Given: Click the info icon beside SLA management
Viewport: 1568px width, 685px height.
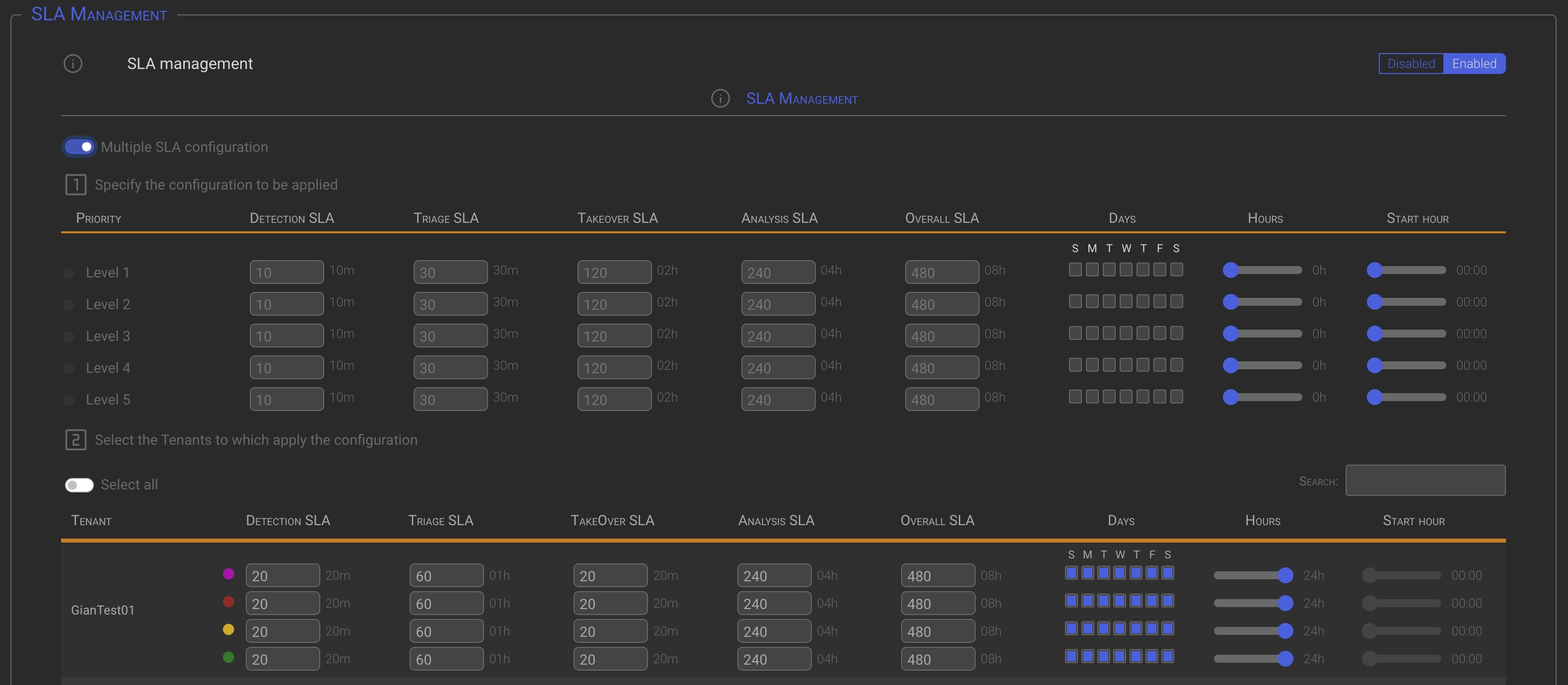Looking at the screenshot, I should tap(72, 63).
